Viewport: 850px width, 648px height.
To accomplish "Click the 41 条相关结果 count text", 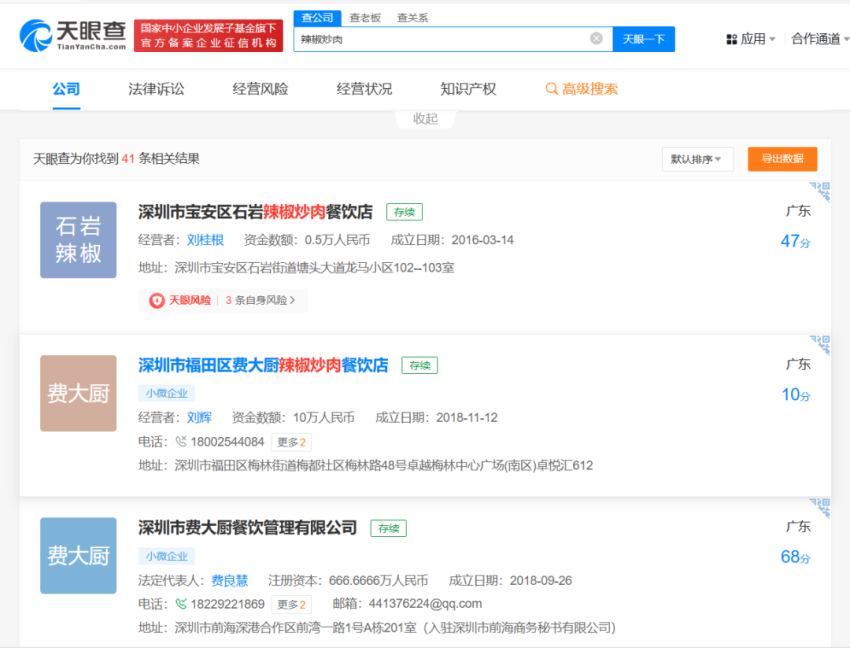I will [160, 159].
